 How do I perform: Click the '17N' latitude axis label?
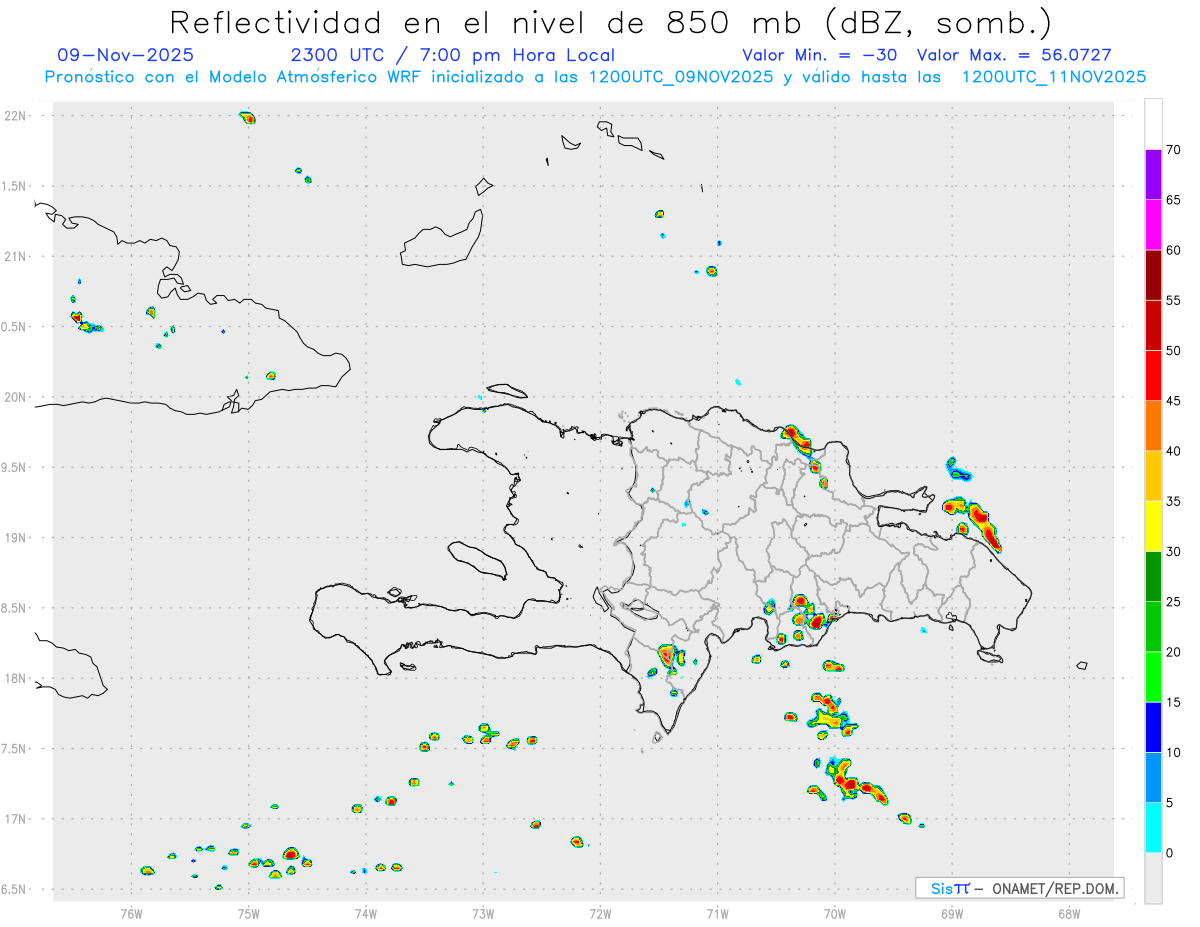coord(16,818)
